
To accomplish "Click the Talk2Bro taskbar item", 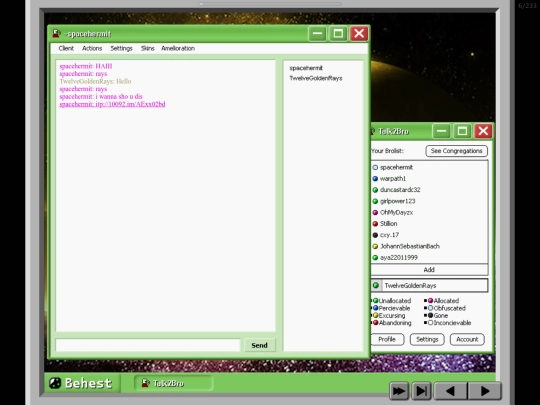I will (174, 383).
